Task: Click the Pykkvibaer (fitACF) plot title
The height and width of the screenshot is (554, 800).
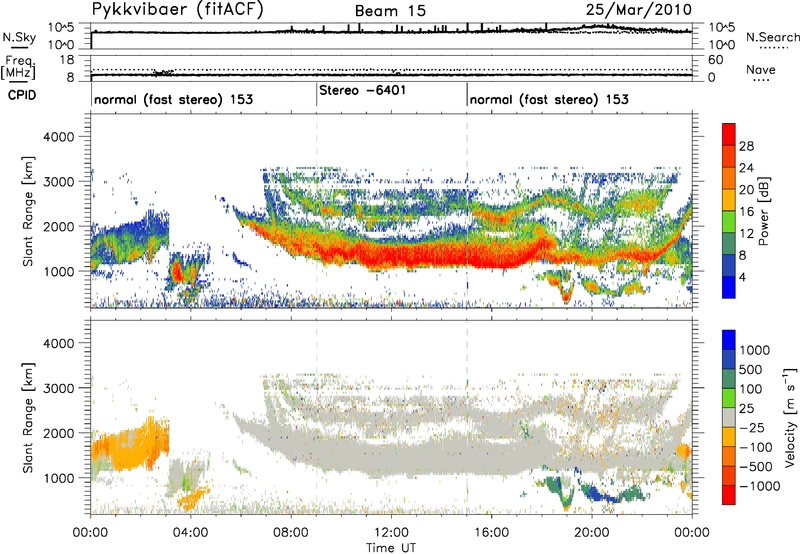Action: [x=178, y=10]
